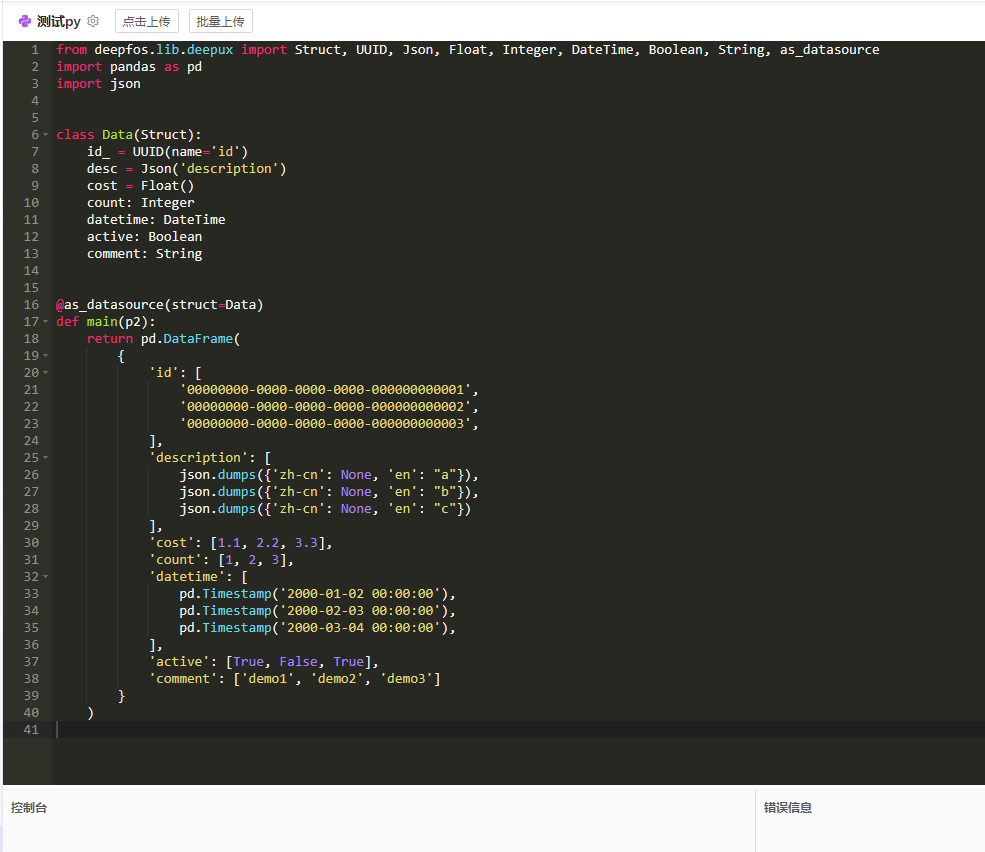Collapse the def main function fold arrow
Image resolution: width=985 pixels, height=852 pixels.
[x=46, y=322]
